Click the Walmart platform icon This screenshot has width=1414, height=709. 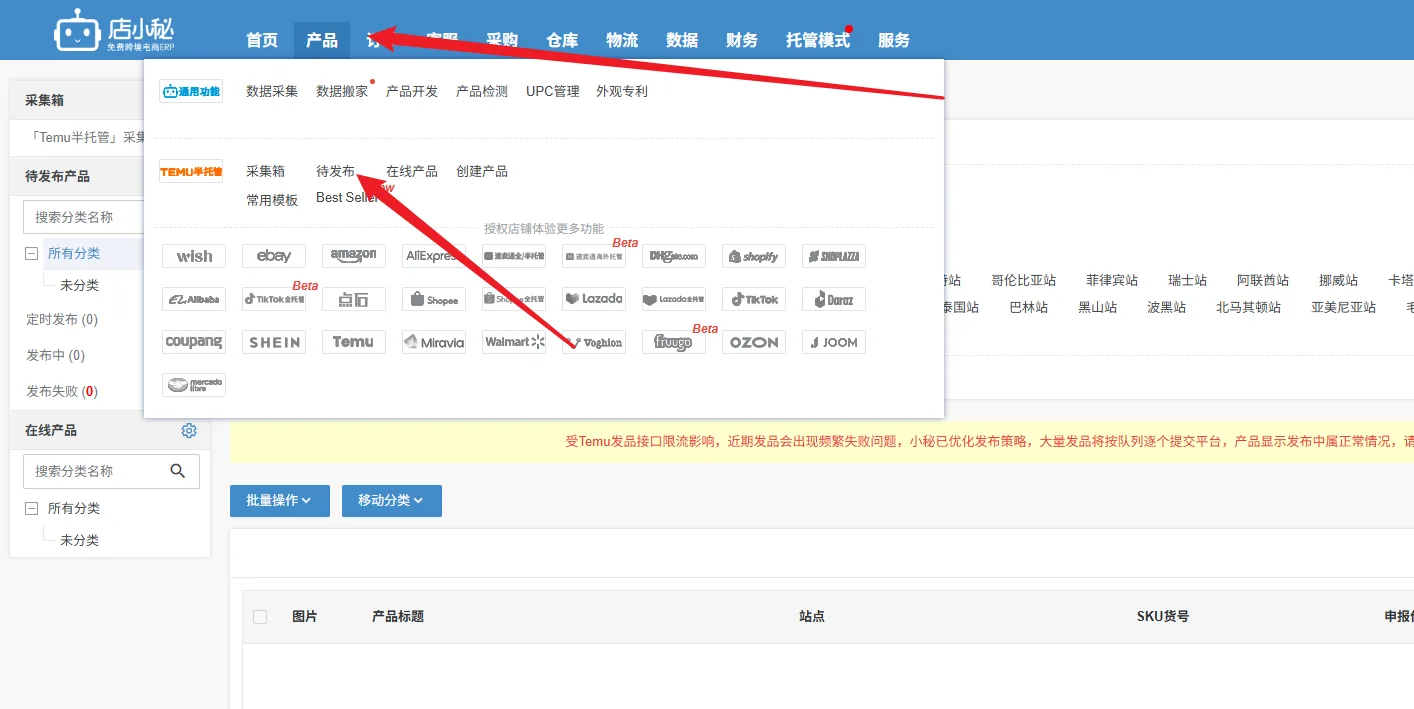click(x=513, y=342)
